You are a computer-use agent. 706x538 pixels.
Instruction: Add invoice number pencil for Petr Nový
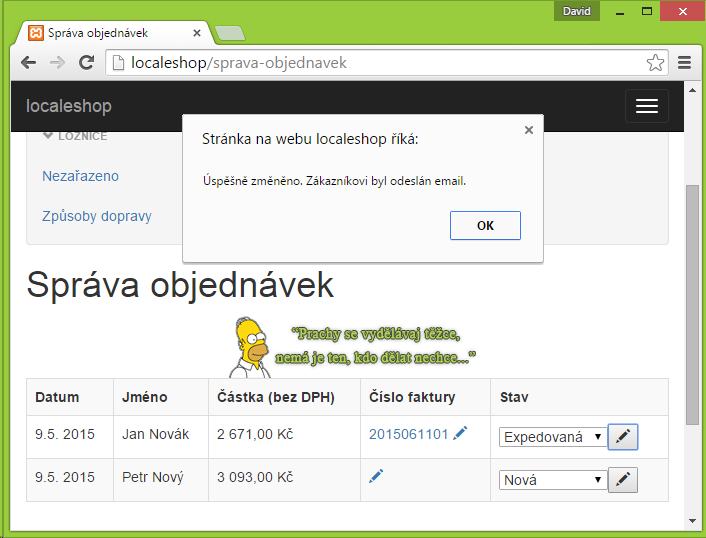point(376,476)
